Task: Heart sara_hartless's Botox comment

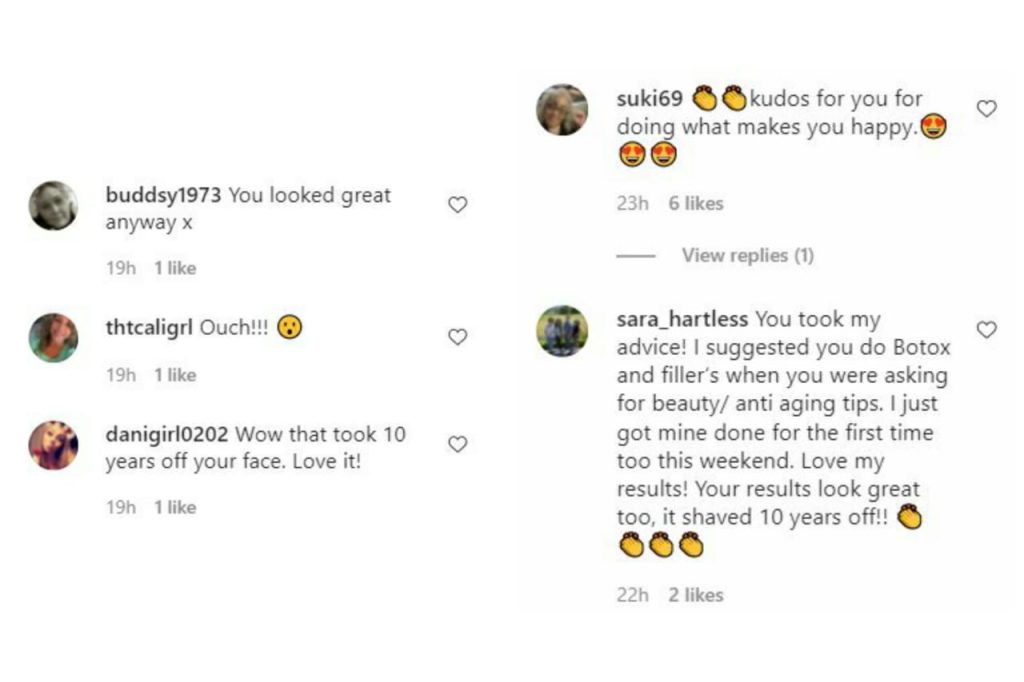Action: [x=986, y=329]
